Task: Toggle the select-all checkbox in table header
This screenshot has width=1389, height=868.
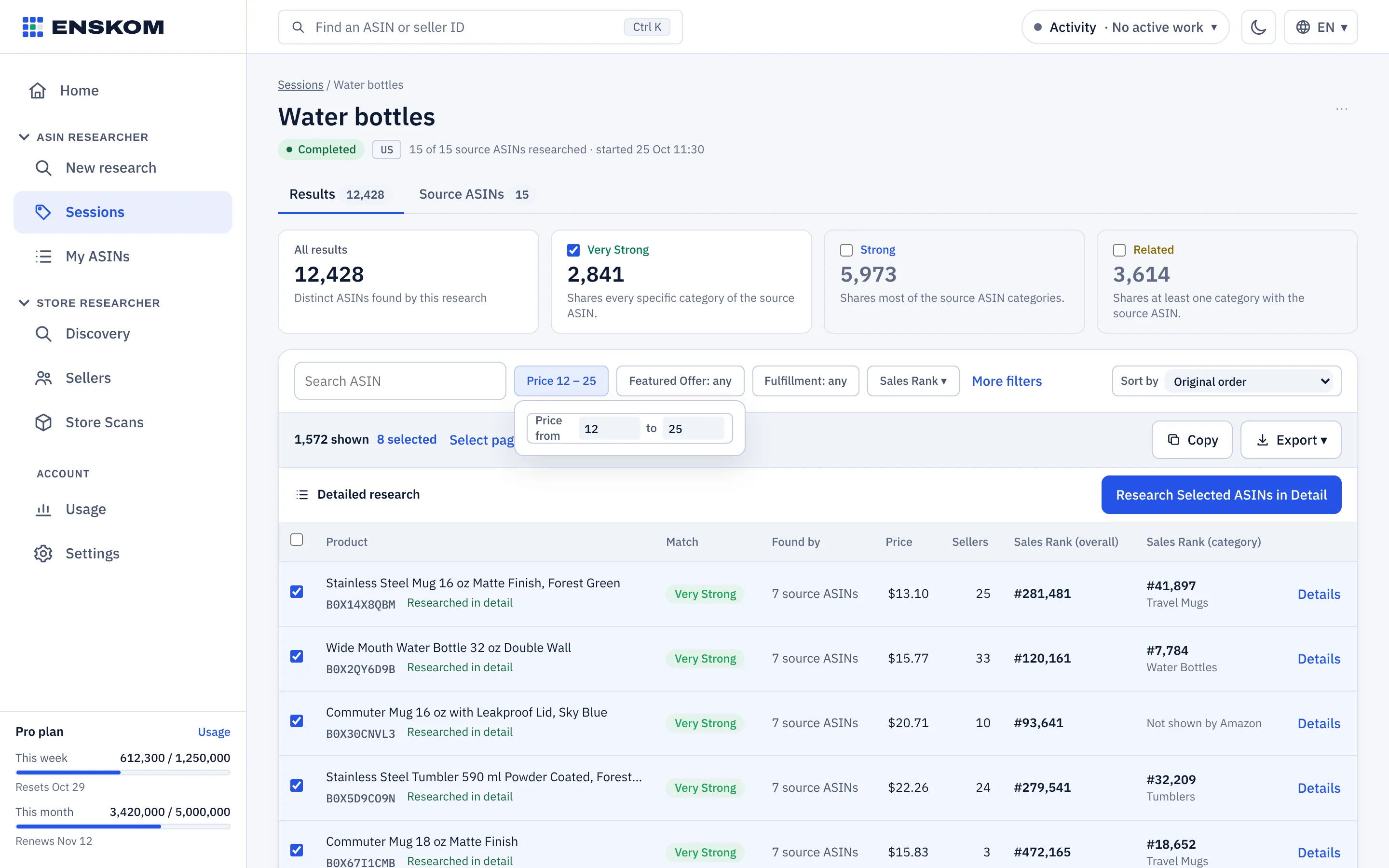Action: 297,540
